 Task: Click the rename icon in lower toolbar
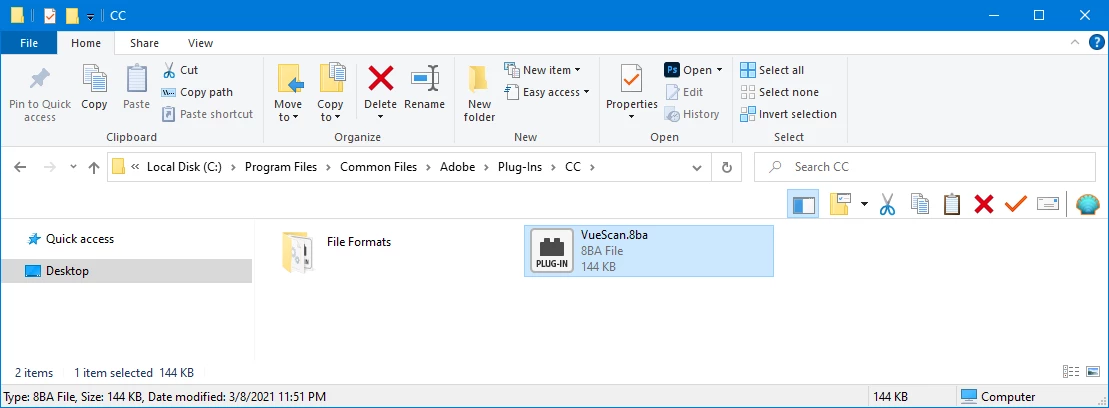pyautogui.click(x=1048, y=204)
